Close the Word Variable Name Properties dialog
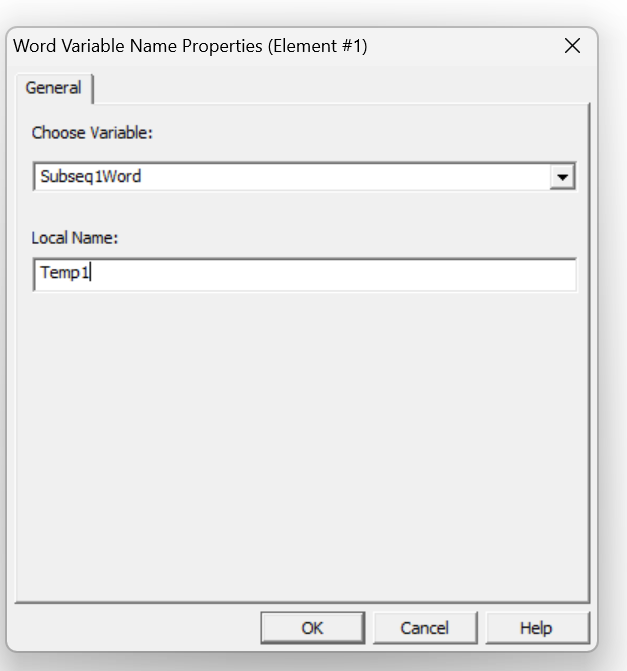 (572, 46)
